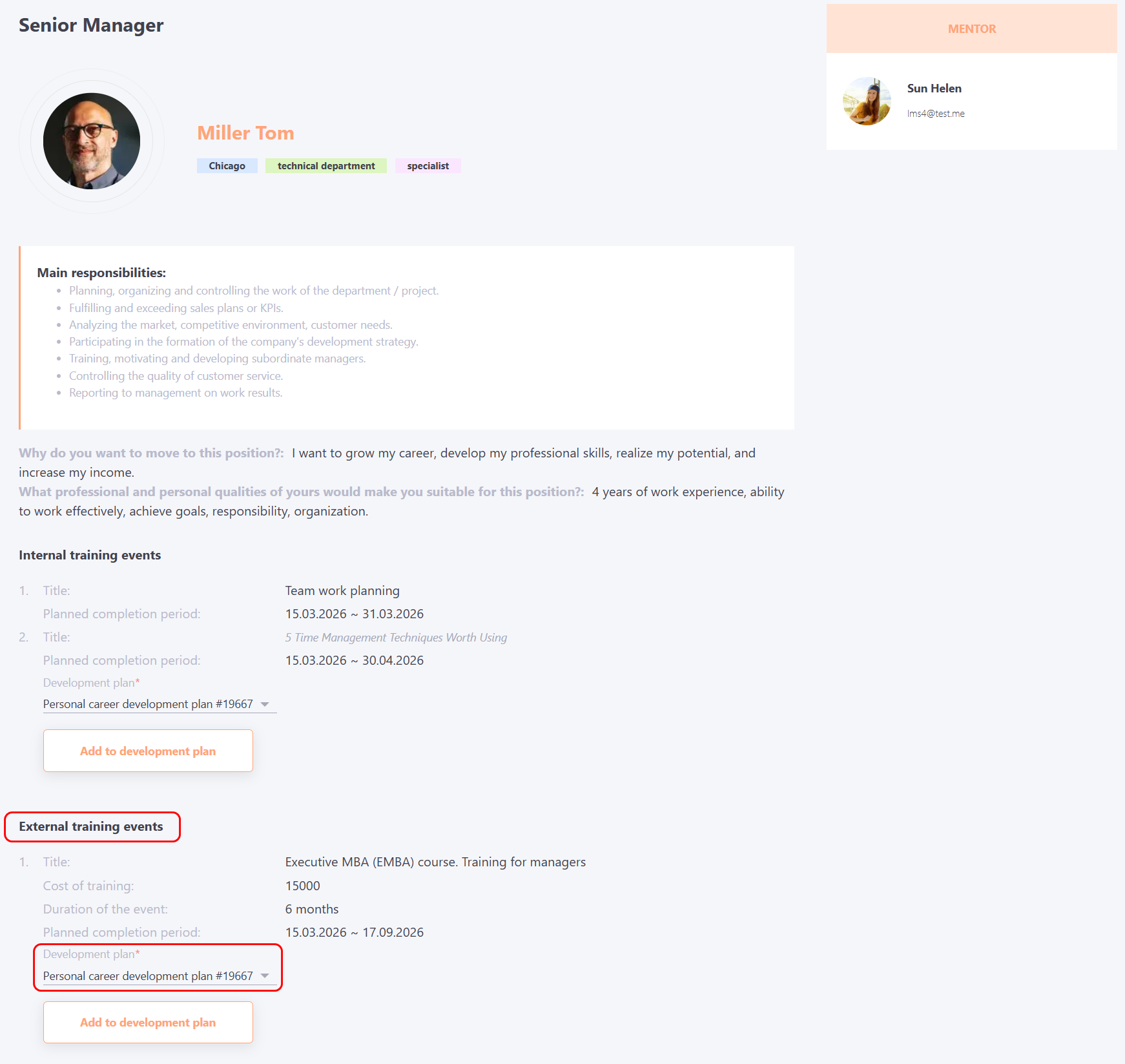Image resolution: width=1125 pixels, height=1064 pixels.
Task: Click the specialist tag
Action: [428, 166]
